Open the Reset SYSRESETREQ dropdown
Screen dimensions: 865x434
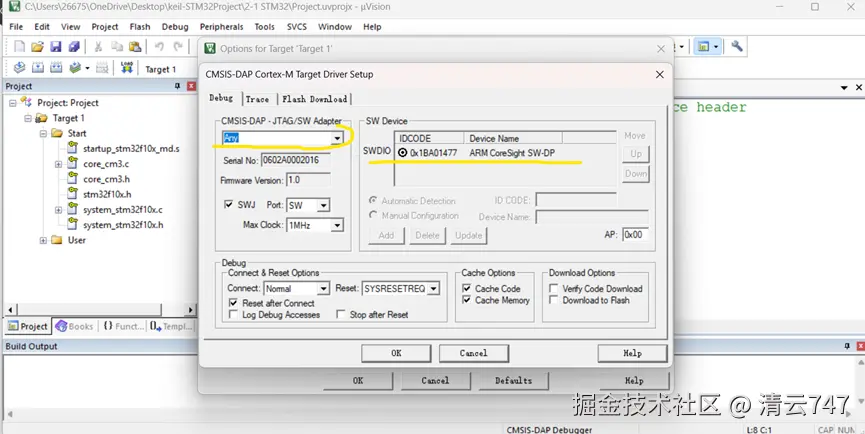pos(433,289)
